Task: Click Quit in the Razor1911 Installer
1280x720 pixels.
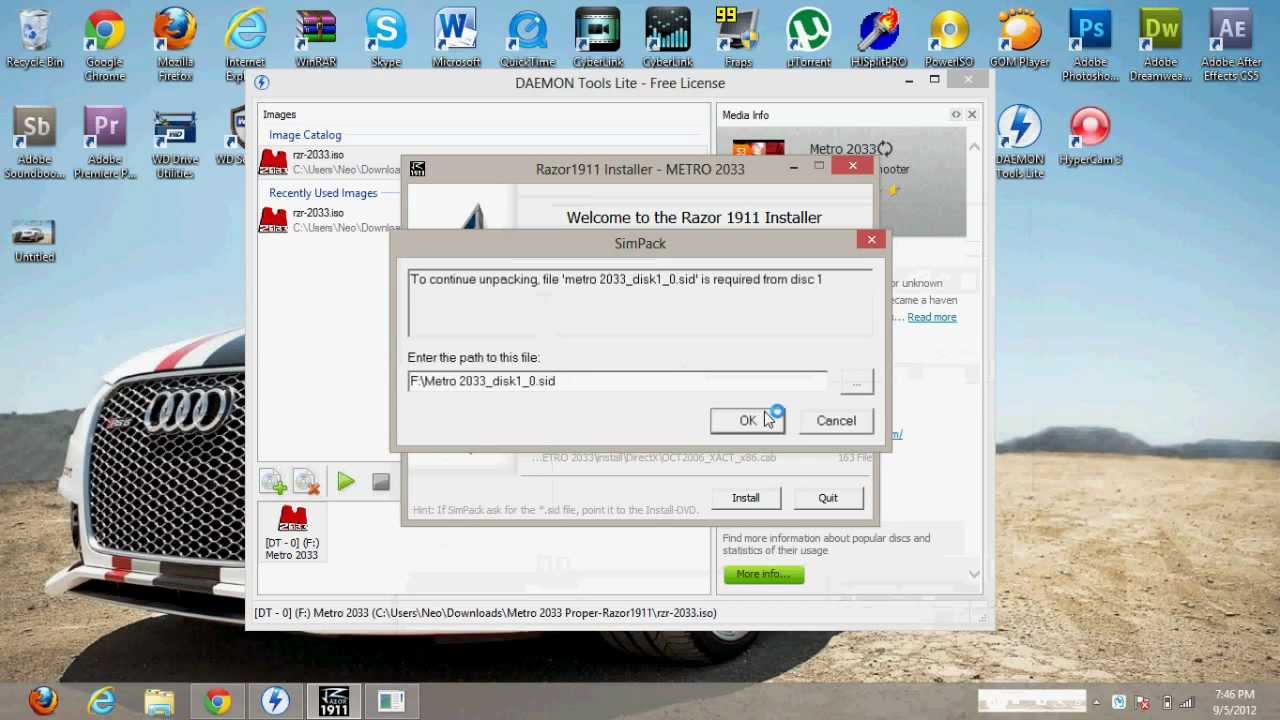Action: pyautogui.click(x=828, y=498)
